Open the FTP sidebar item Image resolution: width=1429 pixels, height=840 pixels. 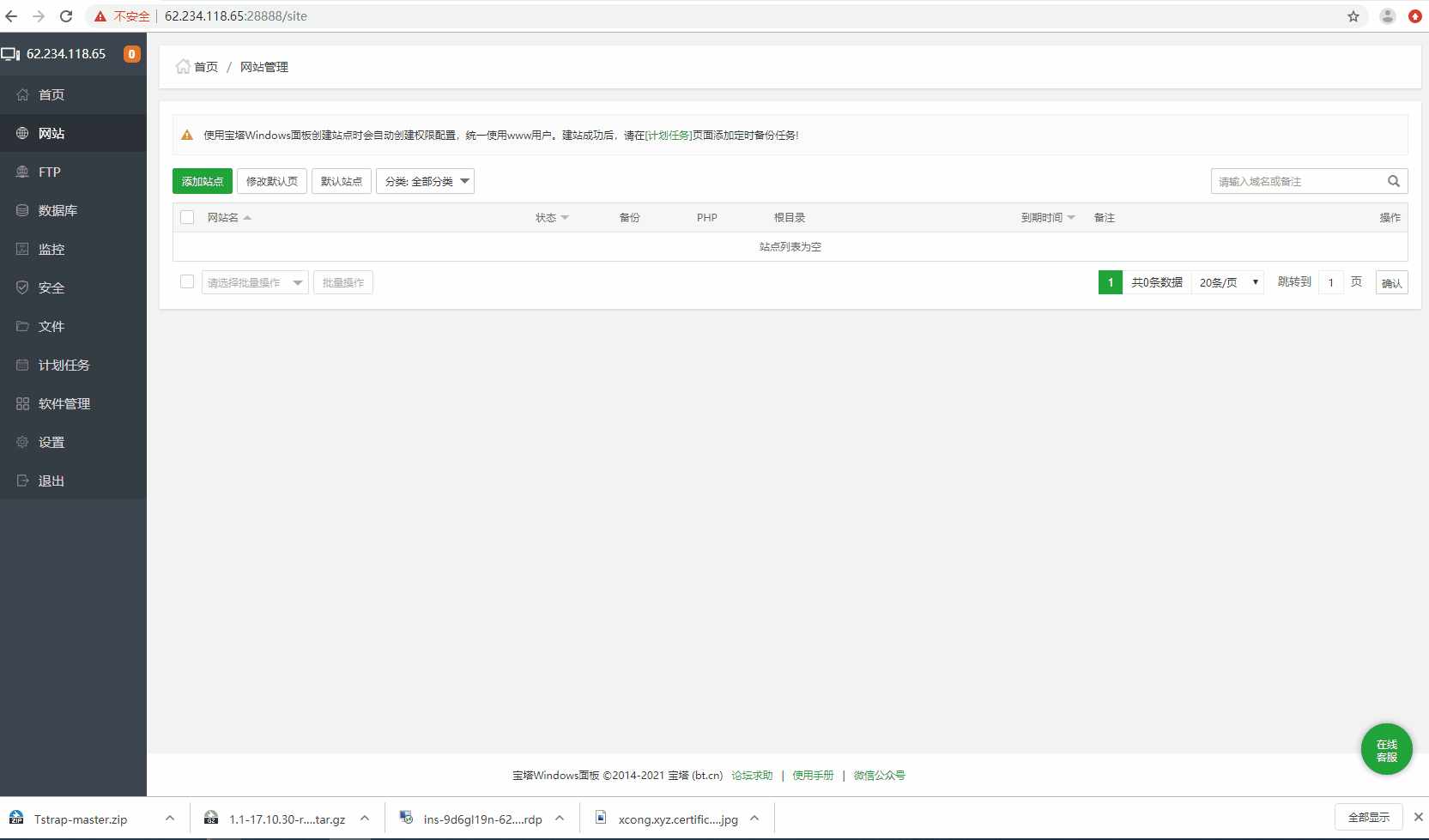73,172
